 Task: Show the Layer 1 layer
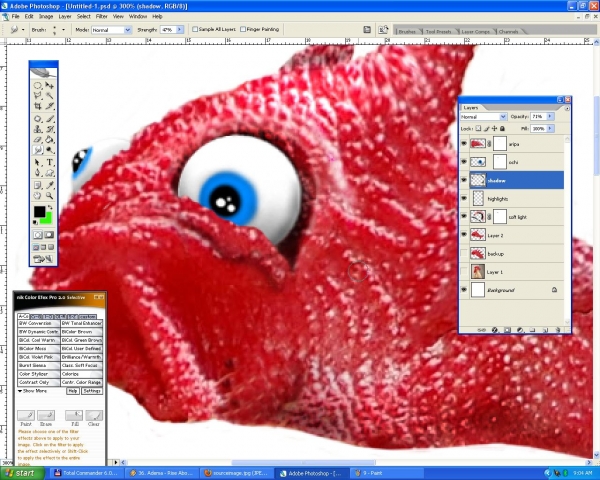(464, 272)
